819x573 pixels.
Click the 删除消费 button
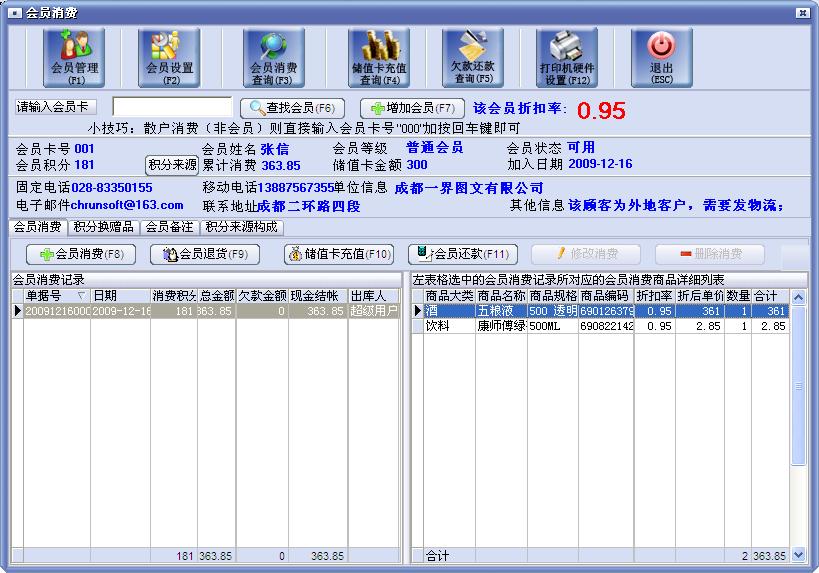(710, 254)
